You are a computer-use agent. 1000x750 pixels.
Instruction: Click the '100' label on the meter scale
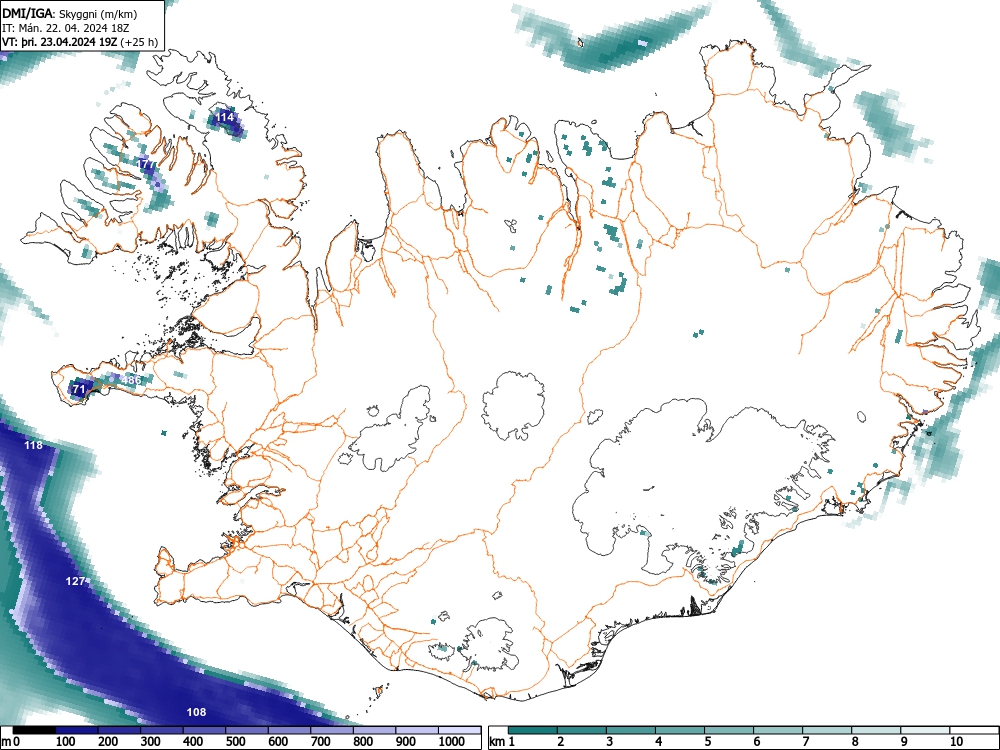pos(66,741)
